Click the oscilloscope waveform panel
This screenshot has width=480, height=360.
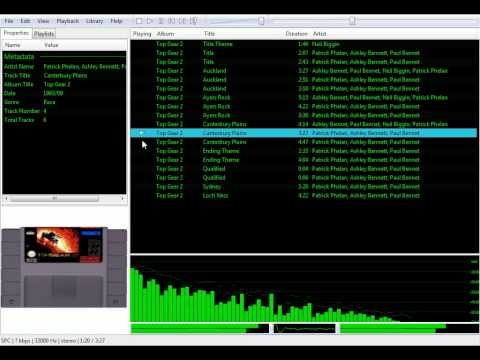click(304, 329)
